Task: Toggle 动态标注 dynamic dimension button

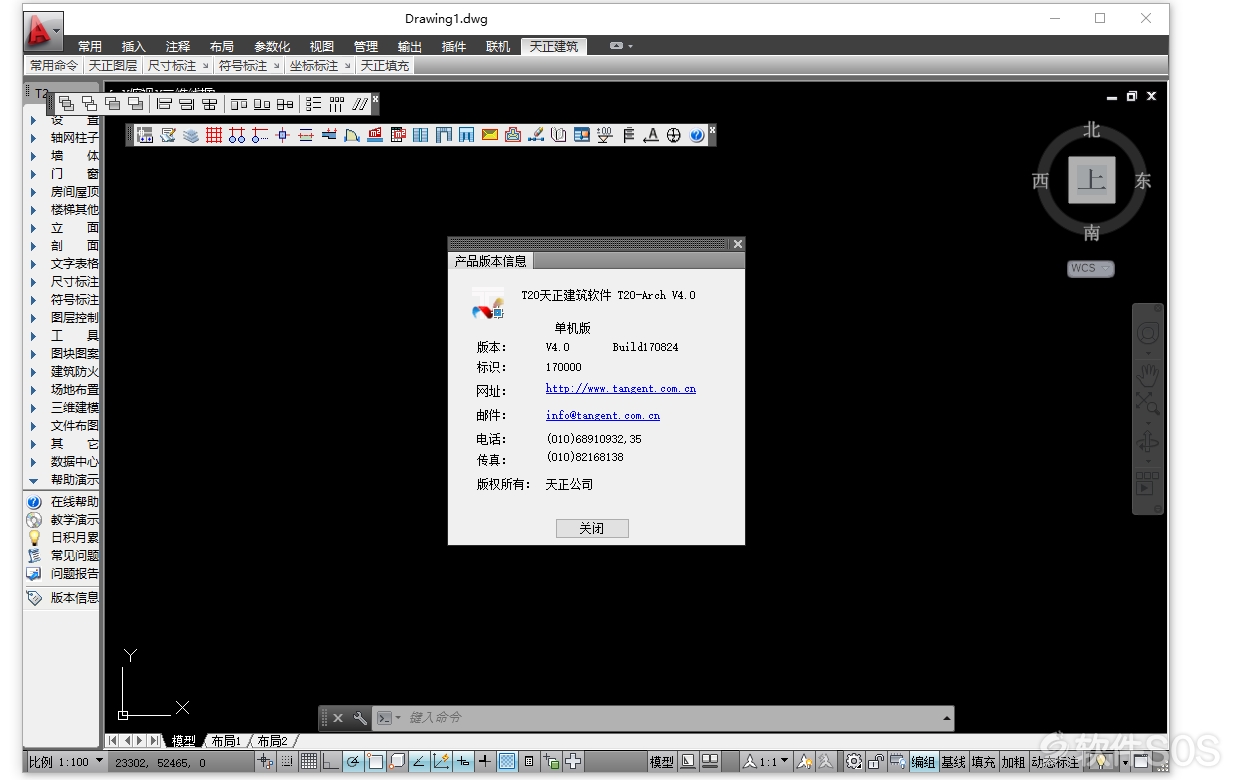Action: click(1055, 762)
